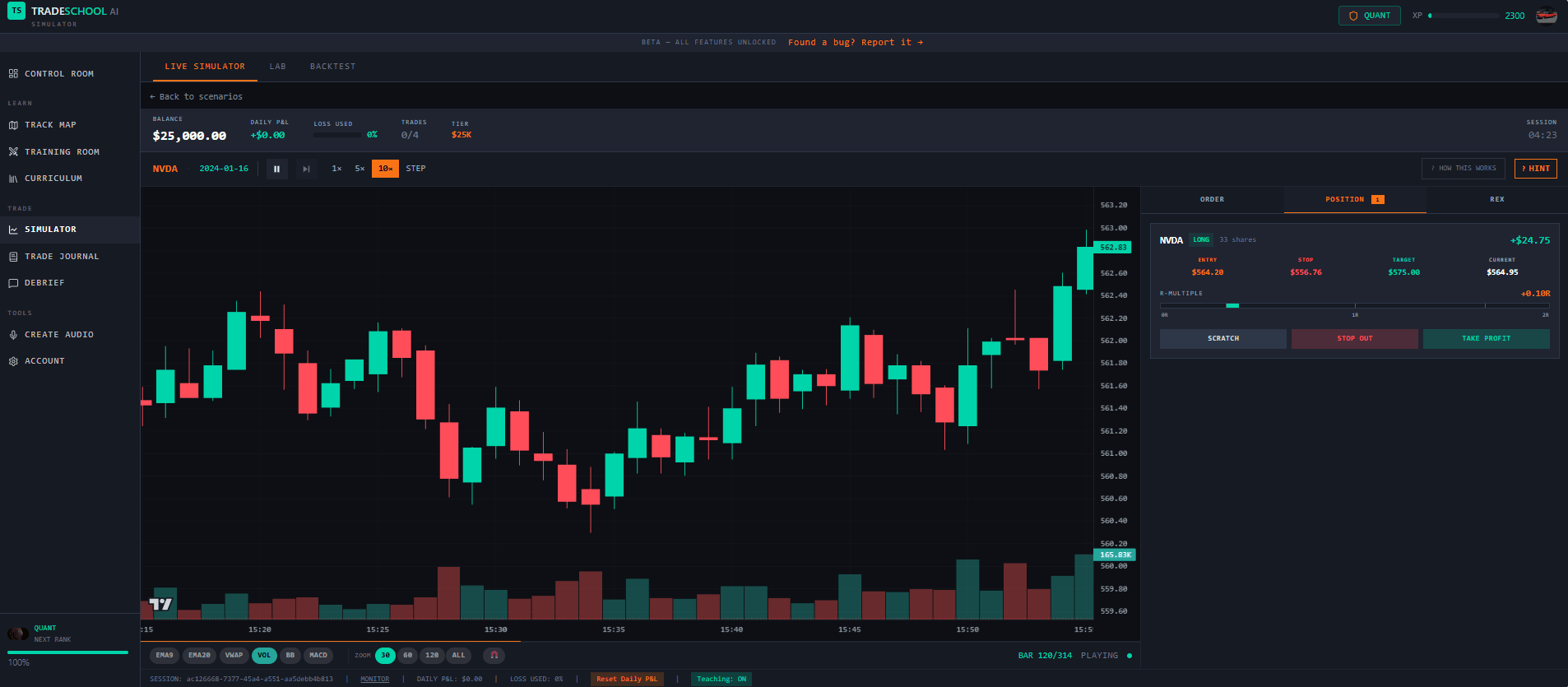Click the Create Audio microphone icon
Image resolution: width=1568 pixels, height=687 pixels.
13,335
